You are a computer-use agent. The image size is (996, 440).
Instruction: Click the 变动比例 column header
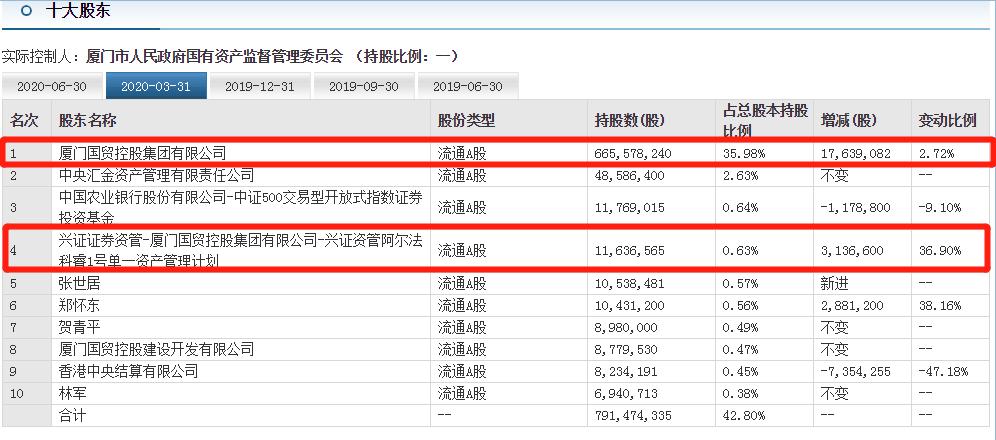946,121
